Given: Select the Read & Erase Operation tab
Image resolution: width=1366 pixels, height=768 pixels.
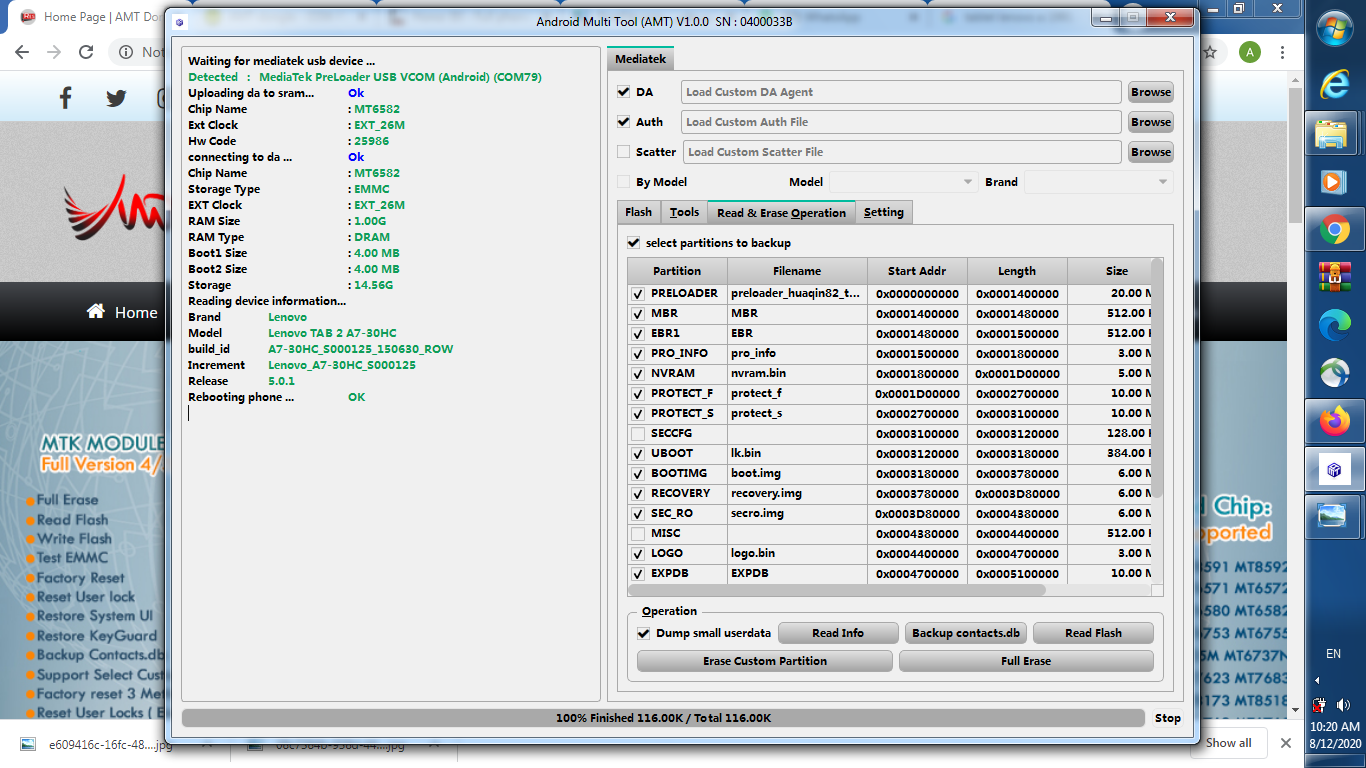Looking at the screenshot, I should coord(781,212).
